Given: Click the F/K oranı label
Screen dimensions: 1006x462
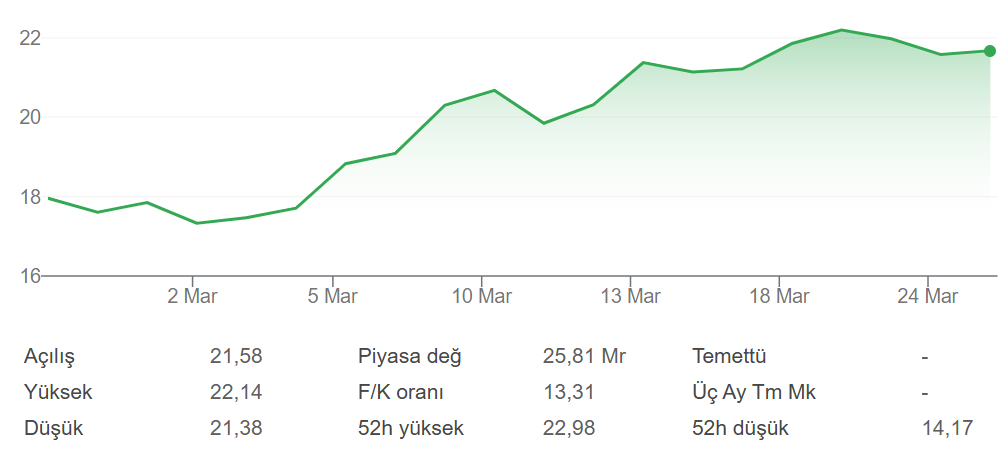Looking at the screenshot, I should [401, 392].
